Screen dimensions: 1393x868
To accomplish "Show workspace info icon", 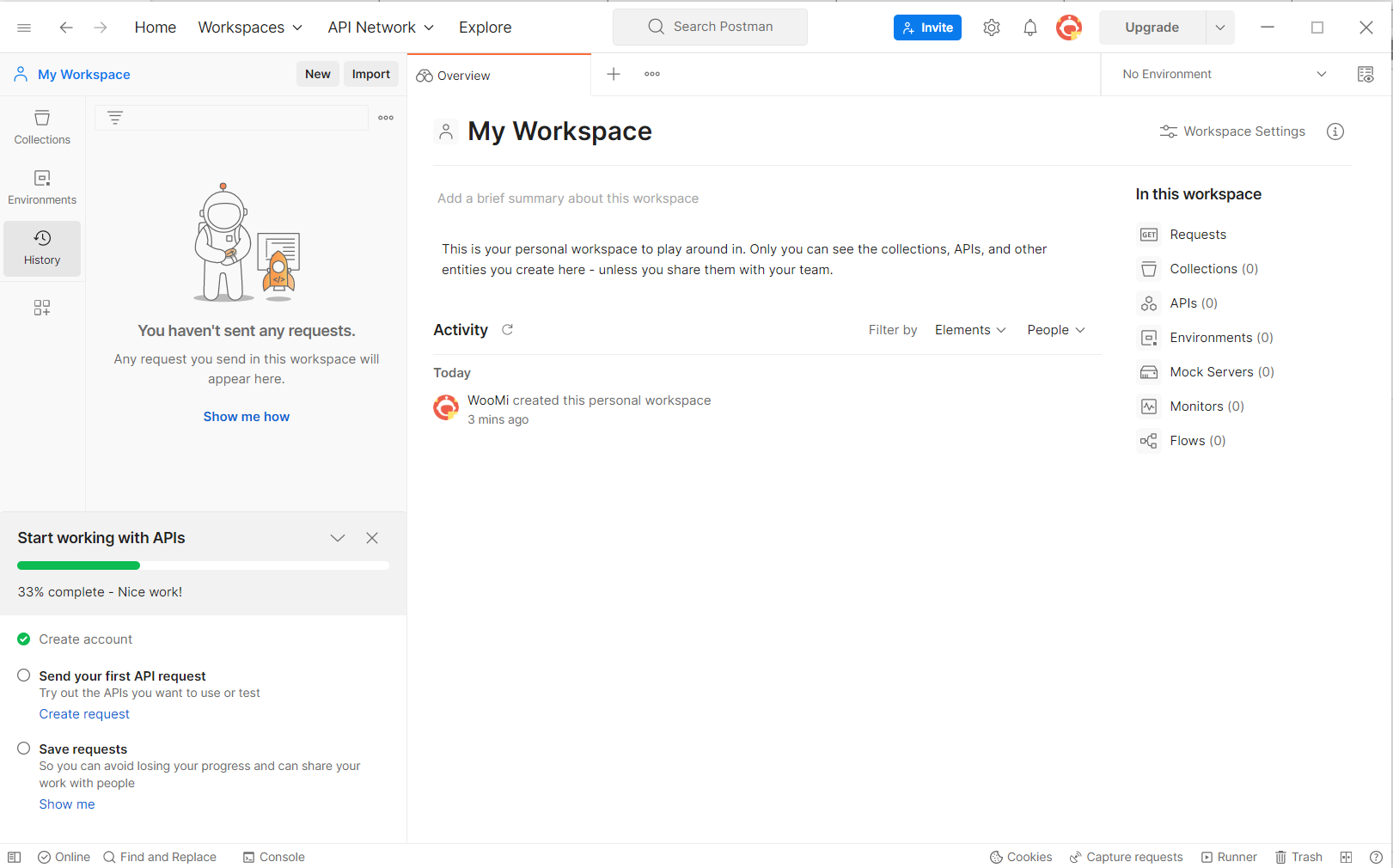I will coord(1335,131).
